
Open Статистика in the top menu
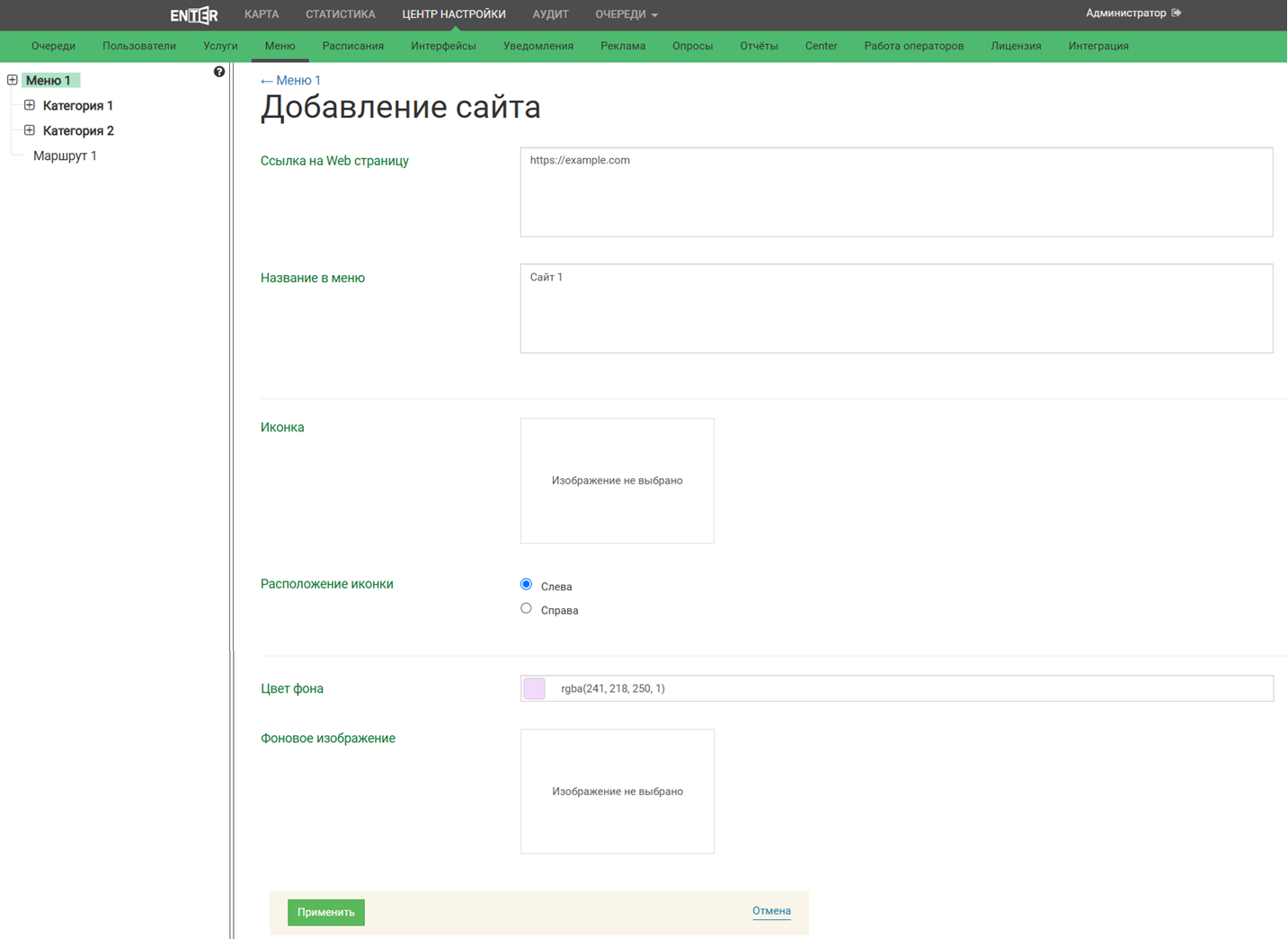pyautogui.click(x=340, y=14)
